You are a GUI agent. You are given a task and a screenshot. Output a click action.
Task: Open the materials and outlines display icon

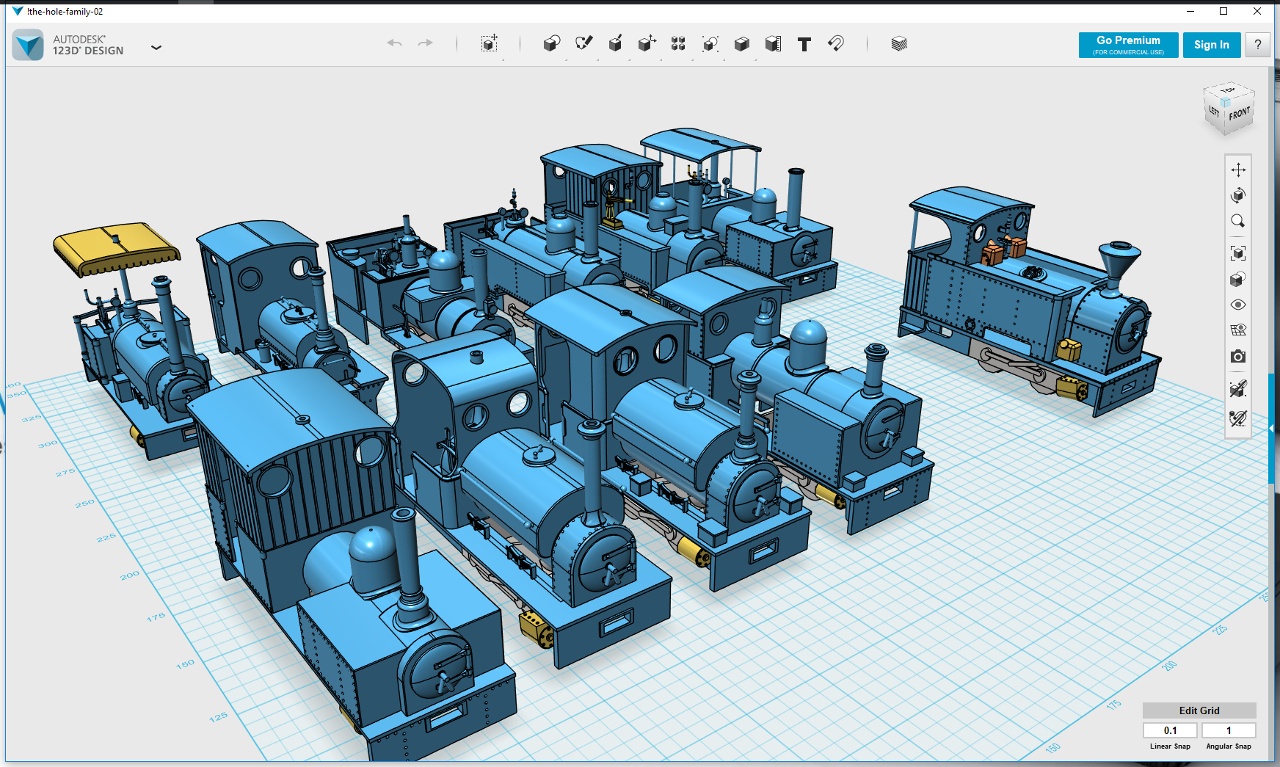click(x=1238, y=279)
